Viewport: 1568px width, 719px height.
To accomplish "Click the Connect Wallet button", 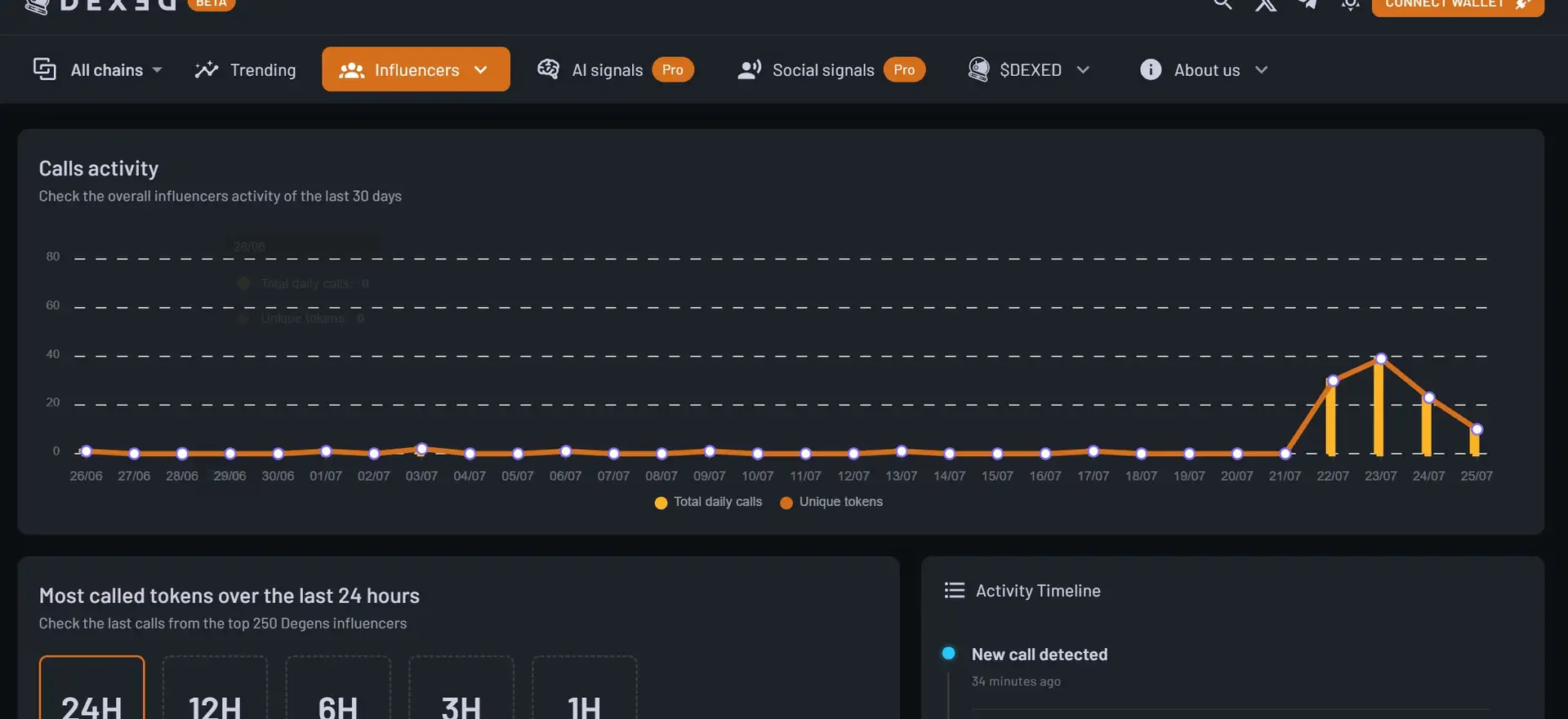I will point(1457,5).
